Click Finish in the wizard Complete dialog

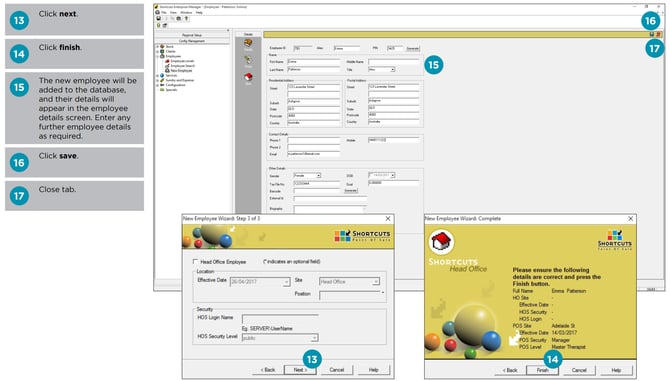pyautogui.click(x=542, y=370)
